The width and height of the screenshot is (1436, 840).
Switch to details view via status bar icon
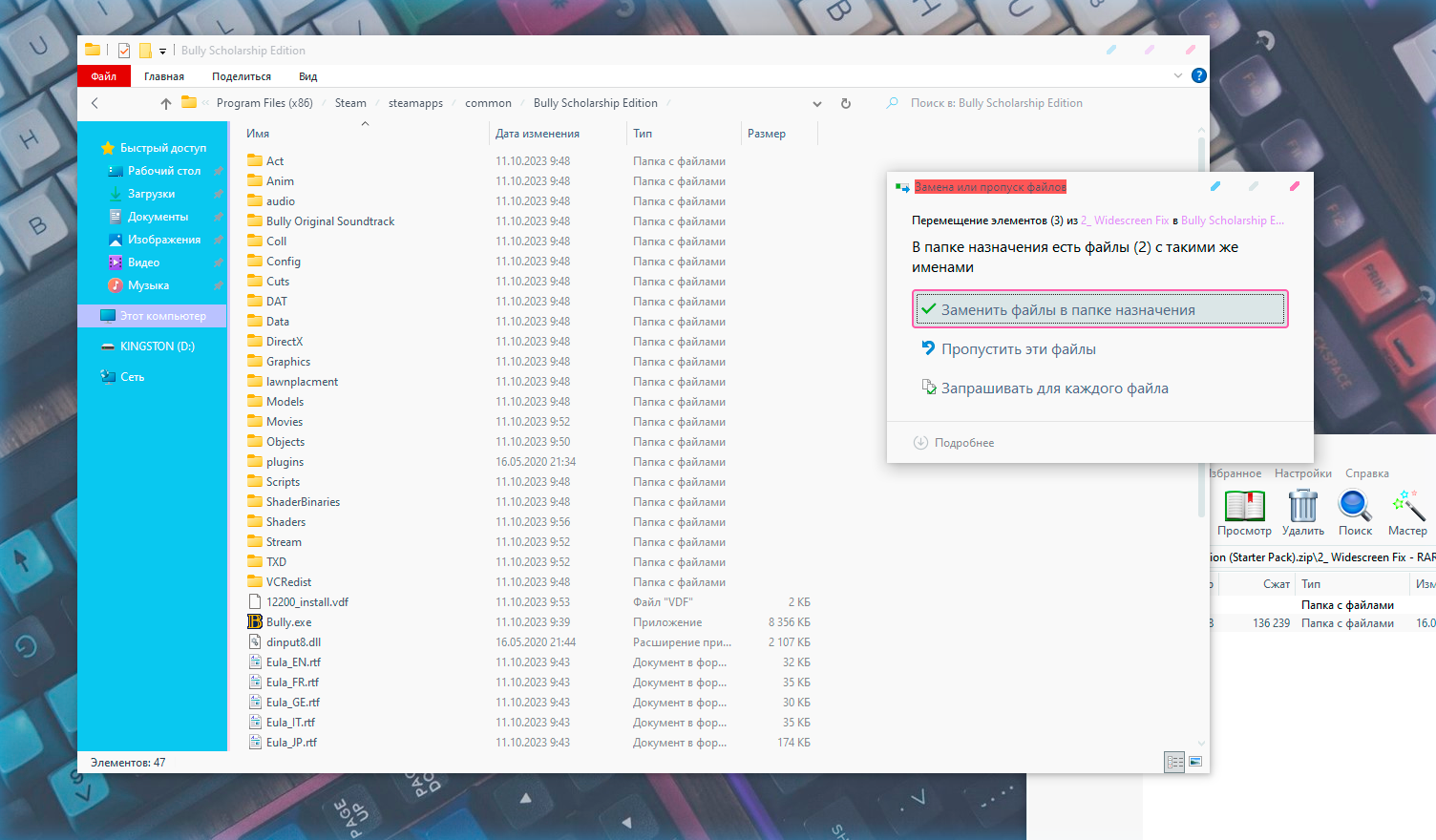click(x=1174, y=762)
